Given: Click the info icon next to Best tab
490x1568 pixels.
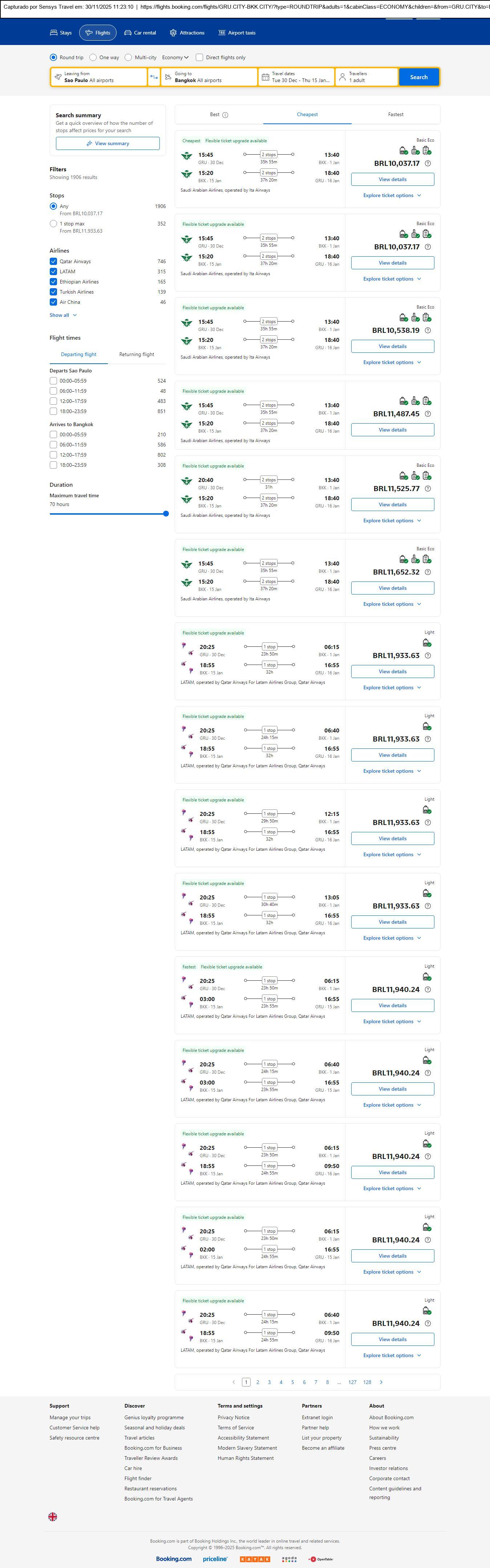Looking at the screenshot, I should point(226,115).
